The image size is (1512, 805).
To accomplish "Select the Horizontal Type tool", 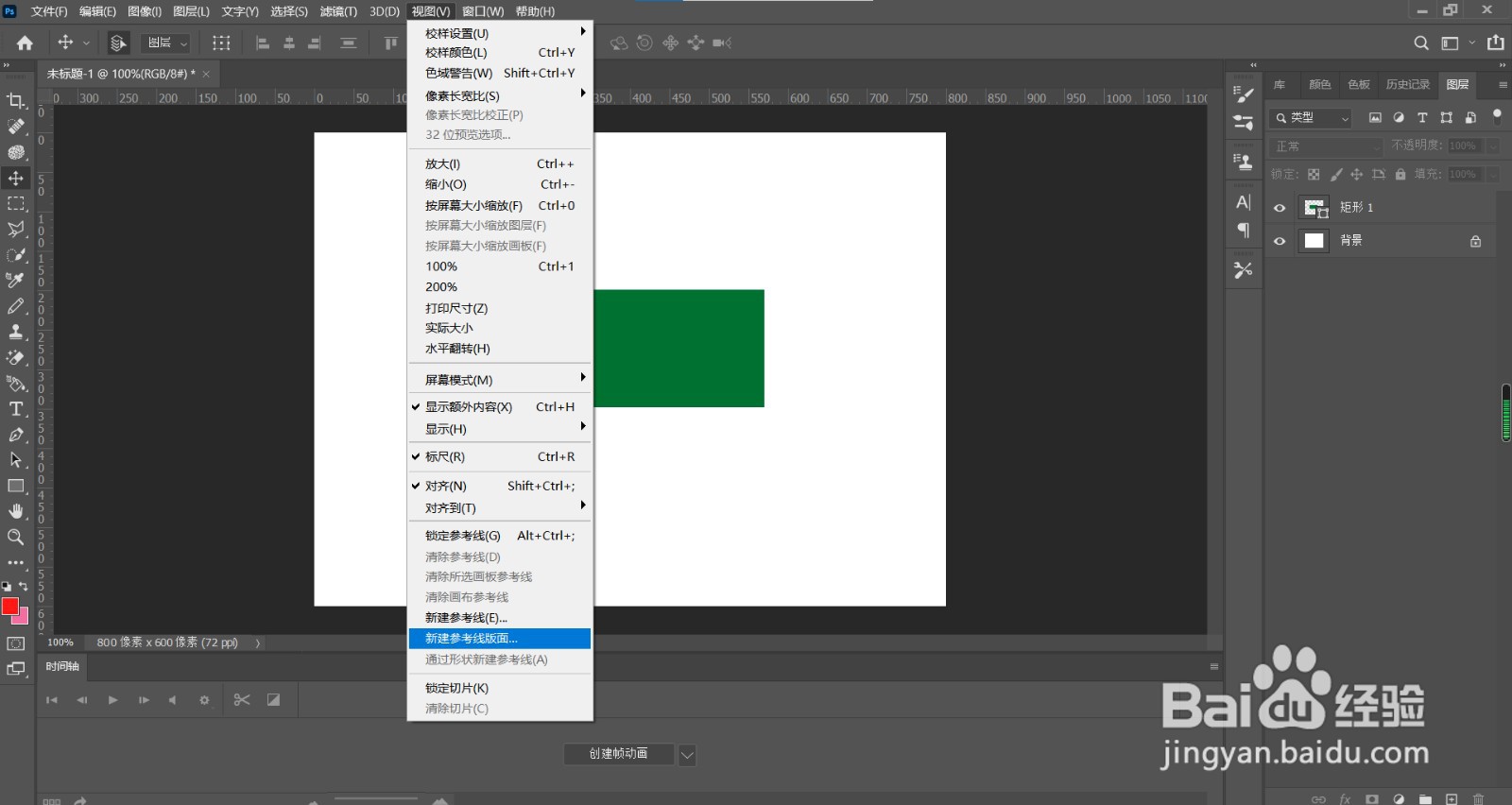I will point(16,409).
